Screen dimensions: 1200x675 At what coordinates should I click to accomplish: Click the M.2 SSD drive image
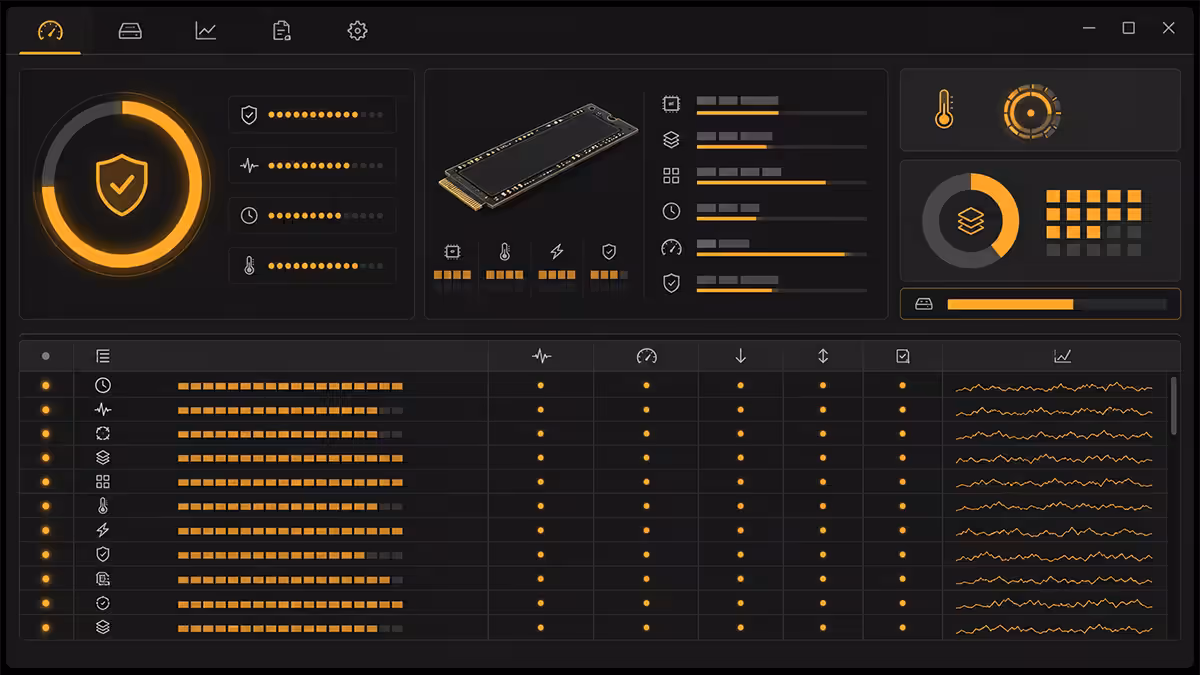[x=538, y=157]
